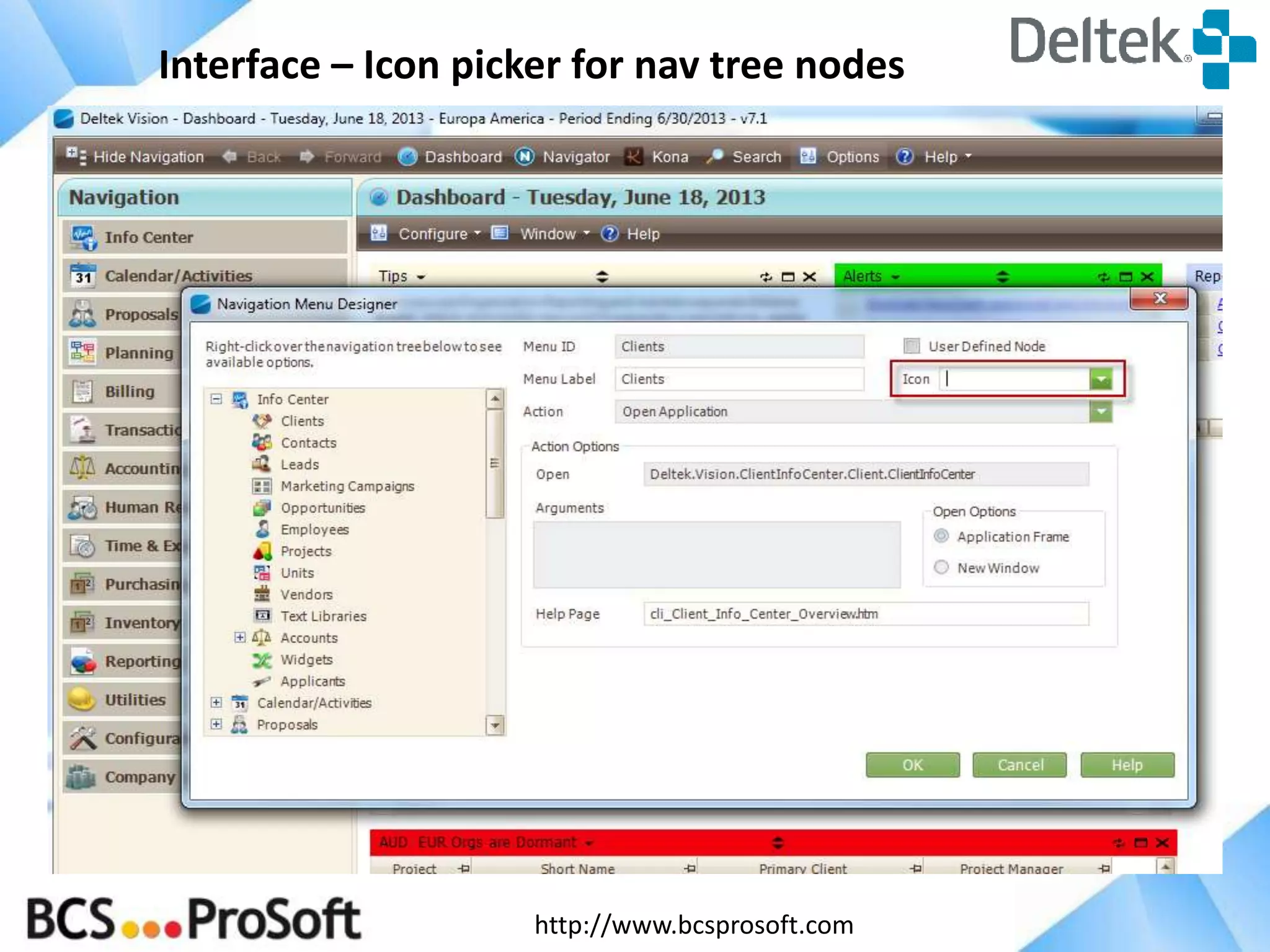Click the Inventory sidebar icon

pyautogui.click(x=82, y=622)
